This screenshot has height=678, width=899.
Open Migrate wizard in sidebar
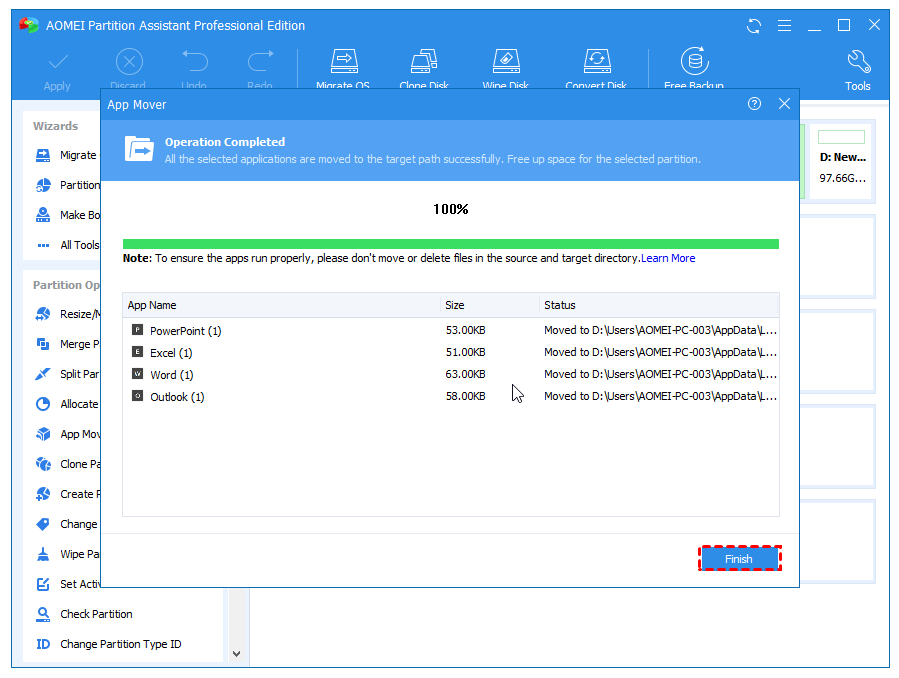67,155
